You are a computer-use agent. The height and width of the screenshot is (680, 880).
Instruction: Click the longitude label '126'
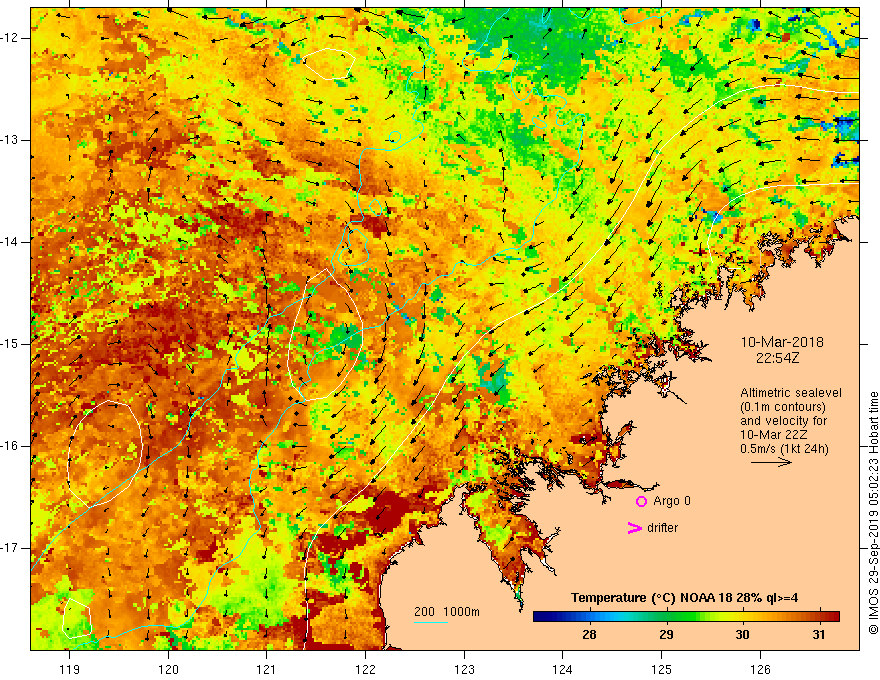pyautogui.click(x=760, y=669)
